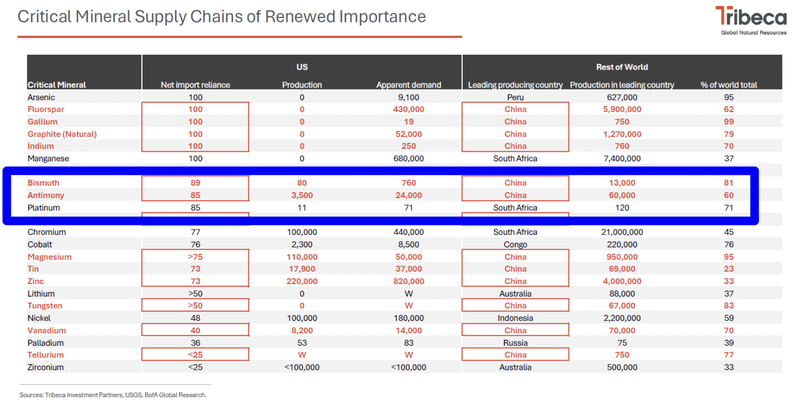The image size is (800, 404).
Task: Click the Leading producing country column header
Action: click(515, 84)
